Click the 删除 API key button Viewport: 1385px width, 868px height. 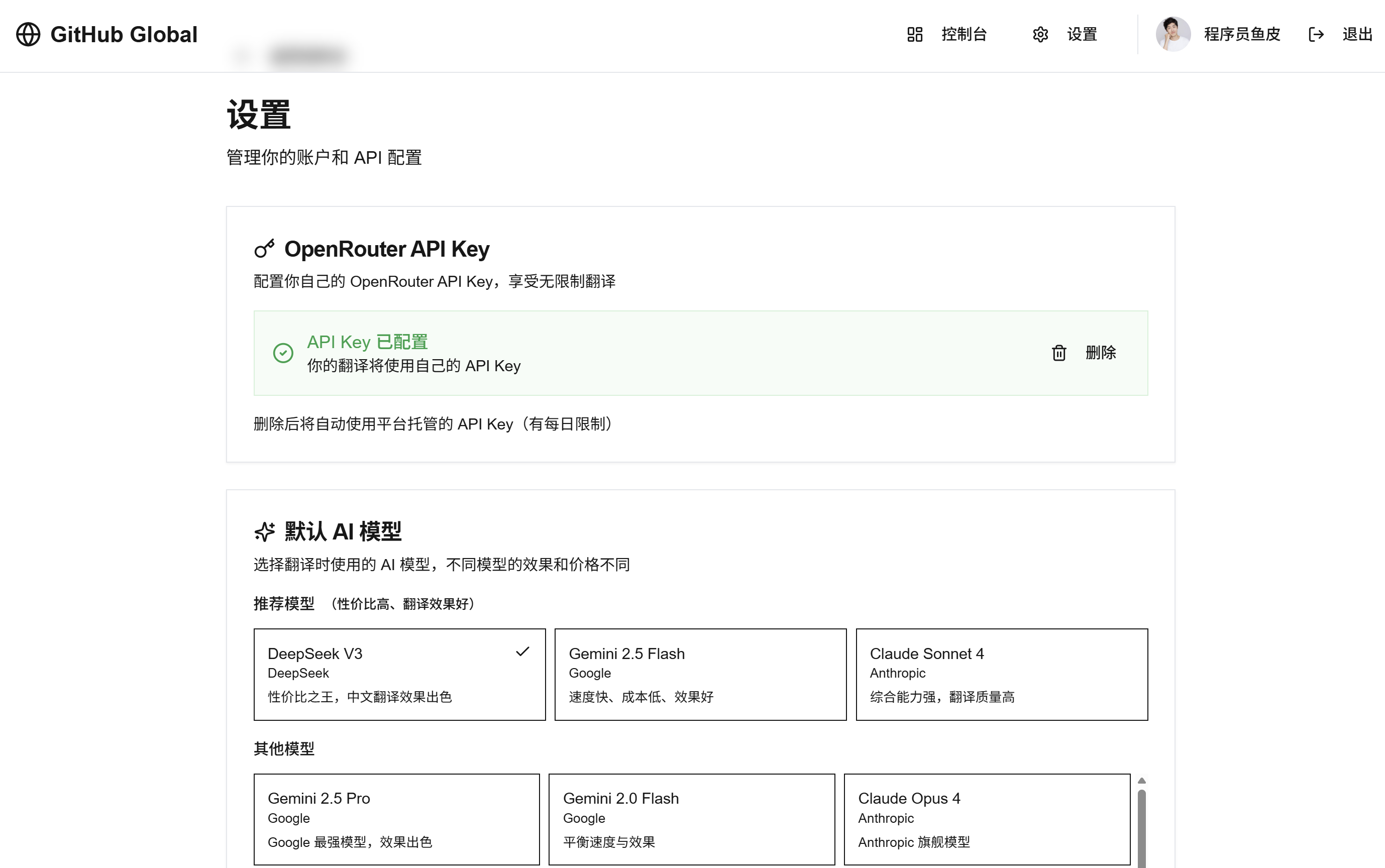coord(1100,353)
